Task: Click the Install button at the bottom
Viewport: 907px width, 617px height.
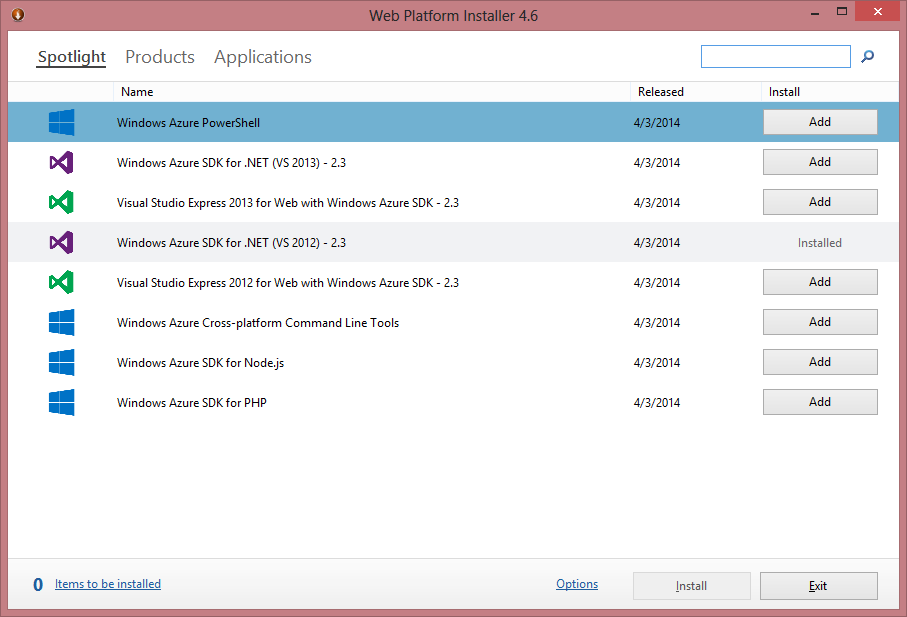Action: coord(692,586)
